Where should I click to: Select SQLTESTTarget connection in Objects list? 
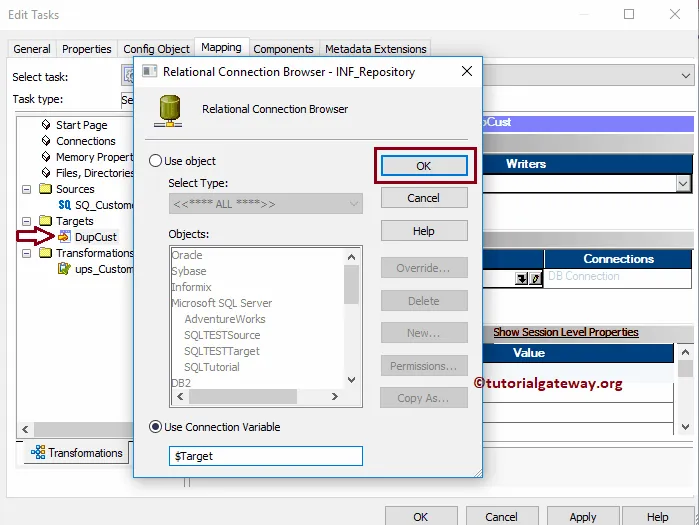coord(222,351)
